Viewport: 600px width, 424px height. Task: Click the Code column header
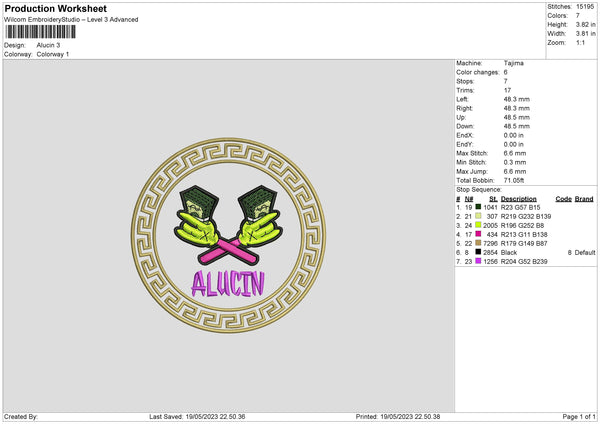[564, 199]
